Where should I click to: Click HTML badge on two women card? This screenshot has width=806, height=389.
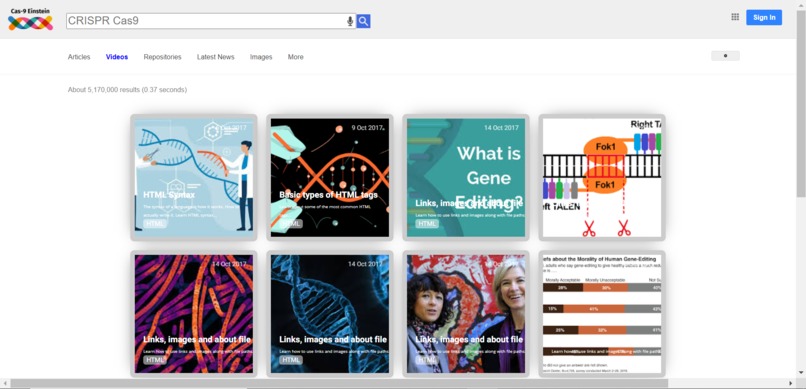[x=427, y=360]
